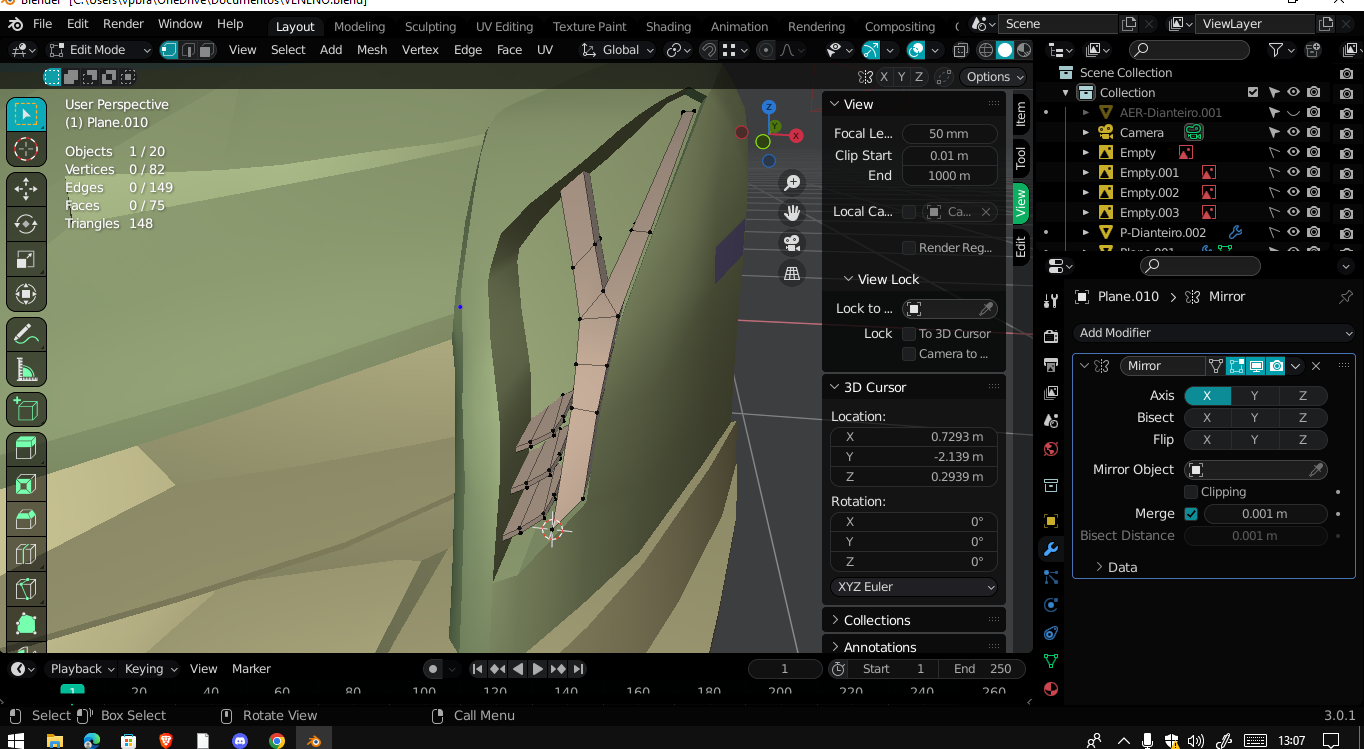Choose the Bevel tool

pyautogui.click(x=26, y=519)
